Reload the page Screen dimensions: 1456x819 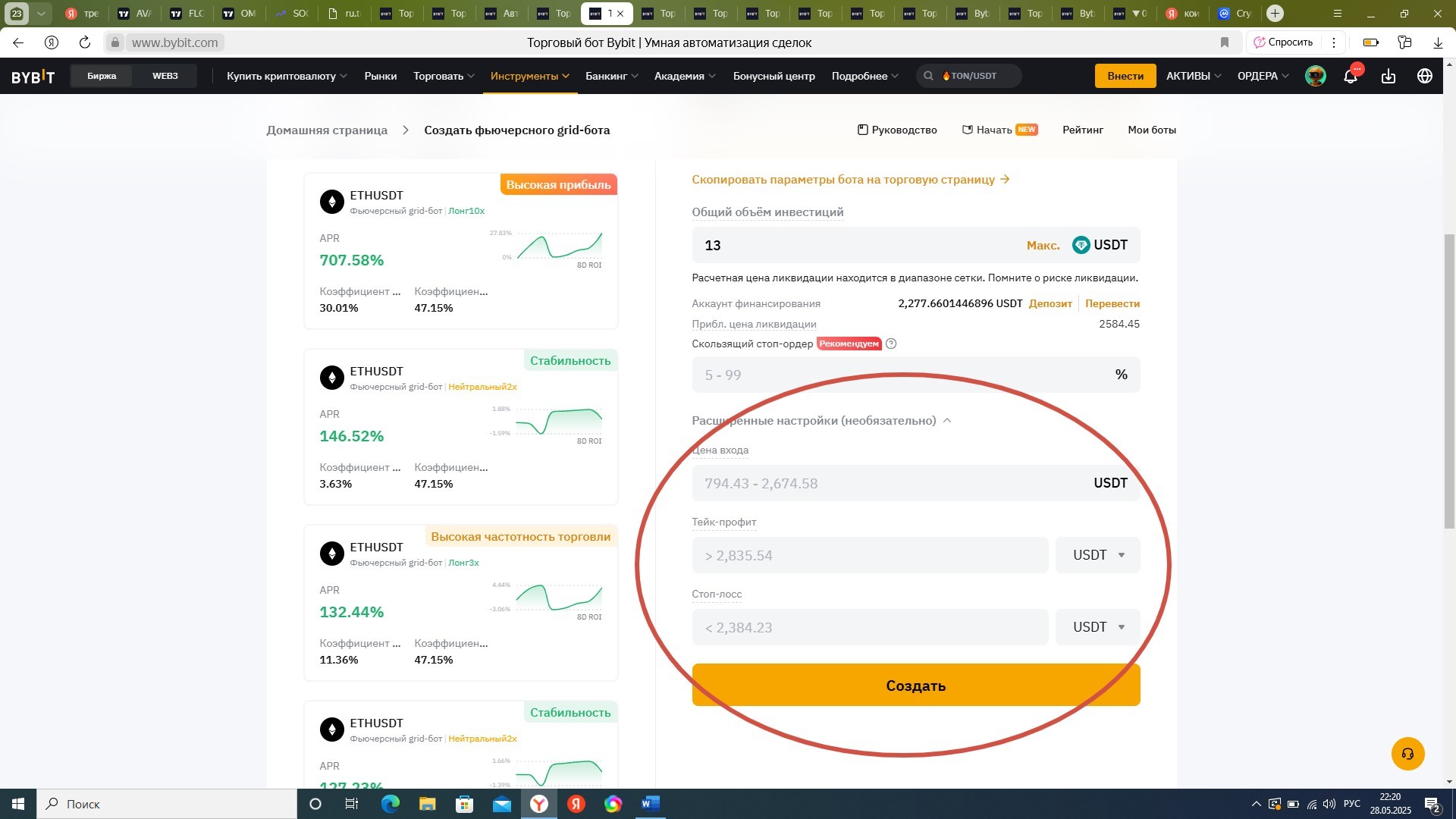(85, 42)
